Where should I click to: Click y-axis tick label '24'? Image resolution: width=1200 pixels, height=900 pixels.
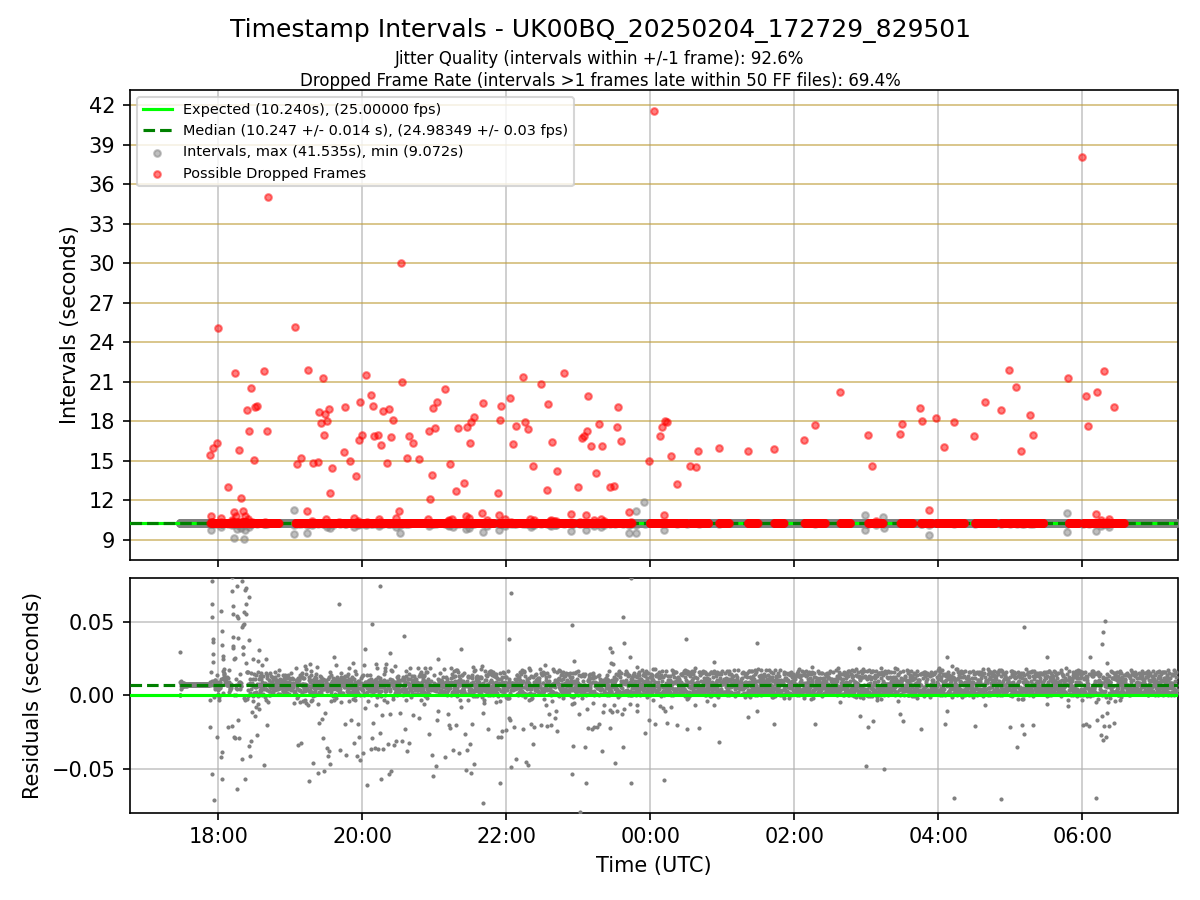tap(103, 342)
